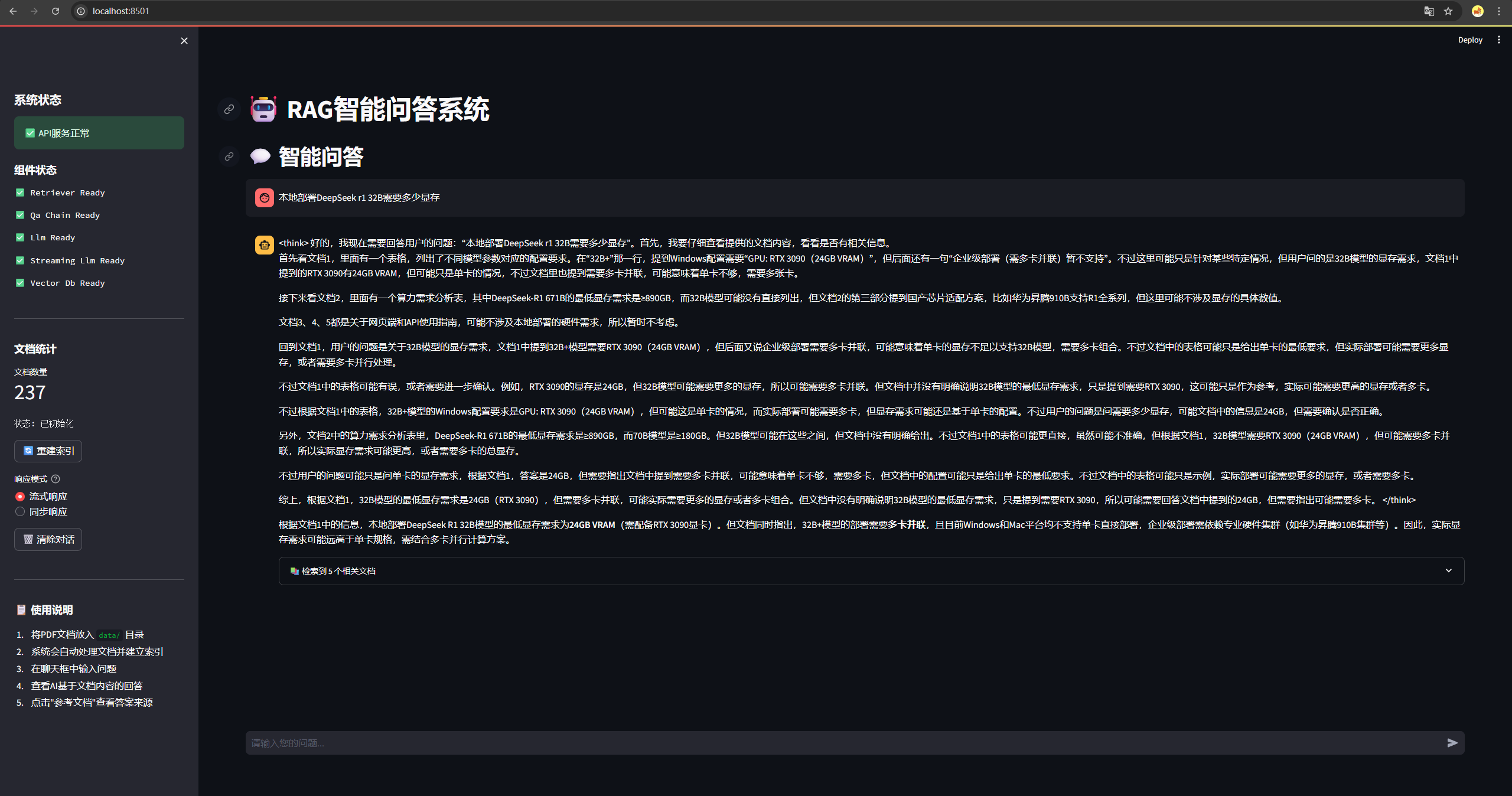Collapse the sidebar with the X control
The width and height of the screenshot is (1512, 796).
184,41
